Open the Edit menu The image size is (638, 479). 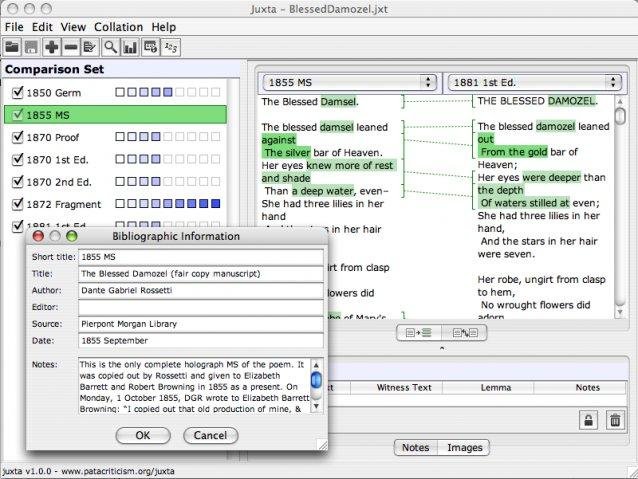pos(42,27)
